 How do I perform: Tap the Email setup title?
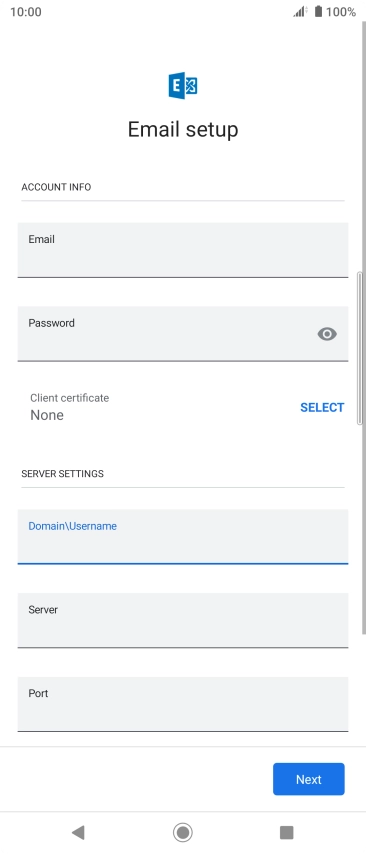coord(183,130)
